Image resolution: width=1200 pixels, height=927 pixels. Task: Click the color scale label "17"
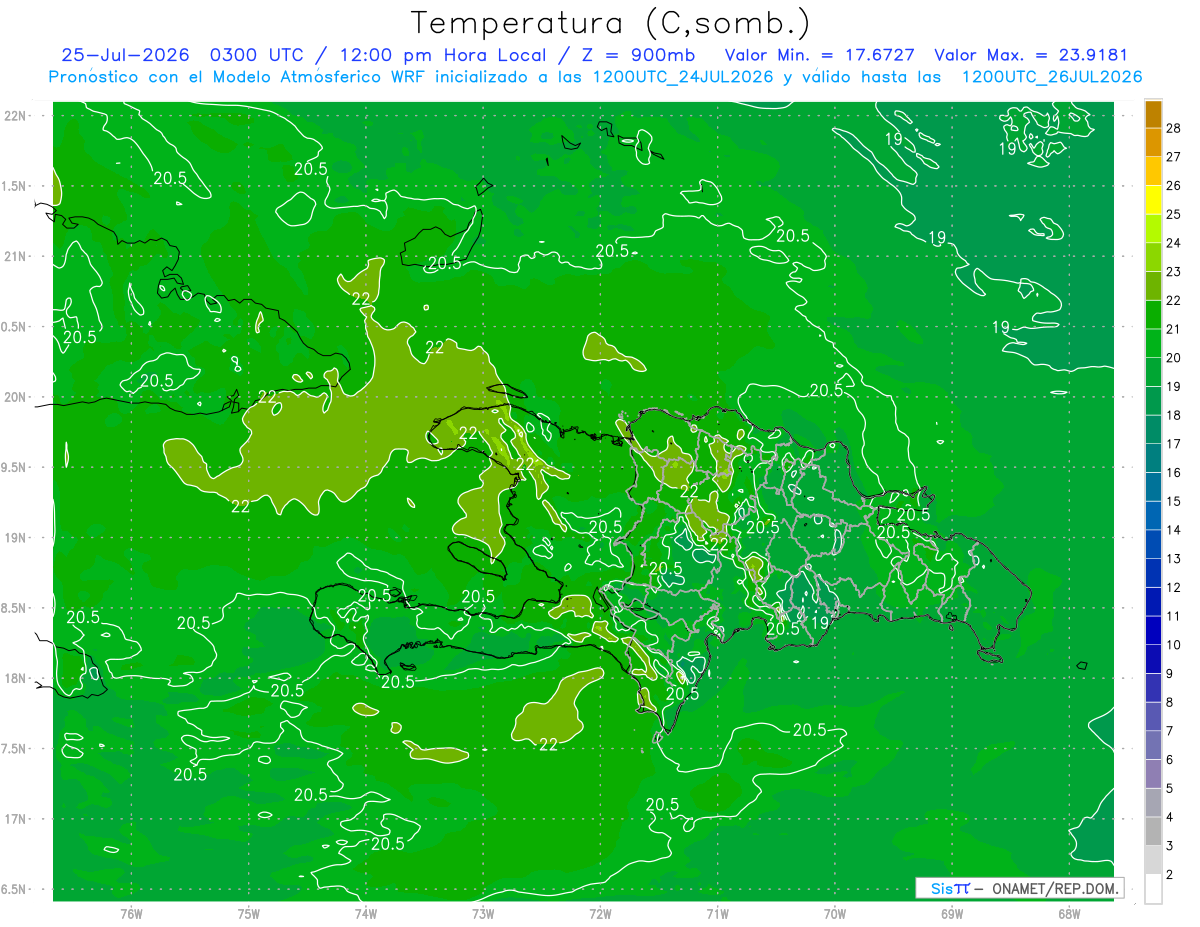[1175, 443]
